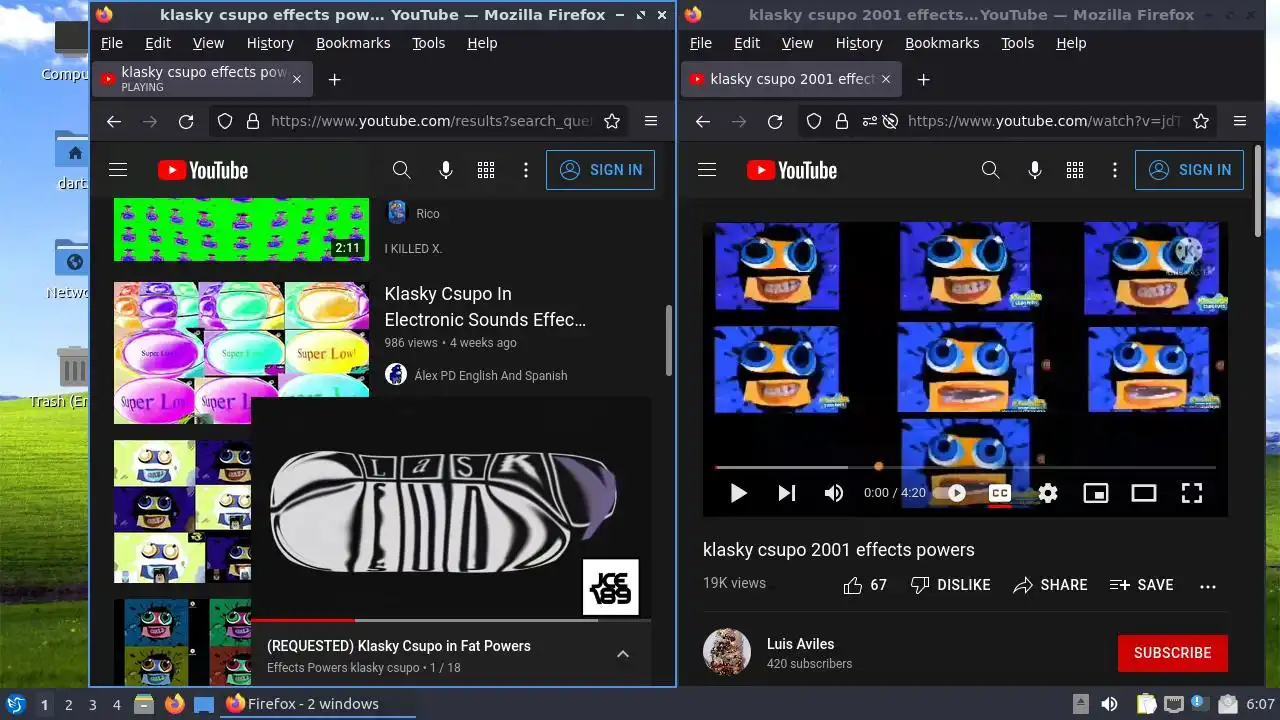Seek on the video progress bar

(965, 467)
